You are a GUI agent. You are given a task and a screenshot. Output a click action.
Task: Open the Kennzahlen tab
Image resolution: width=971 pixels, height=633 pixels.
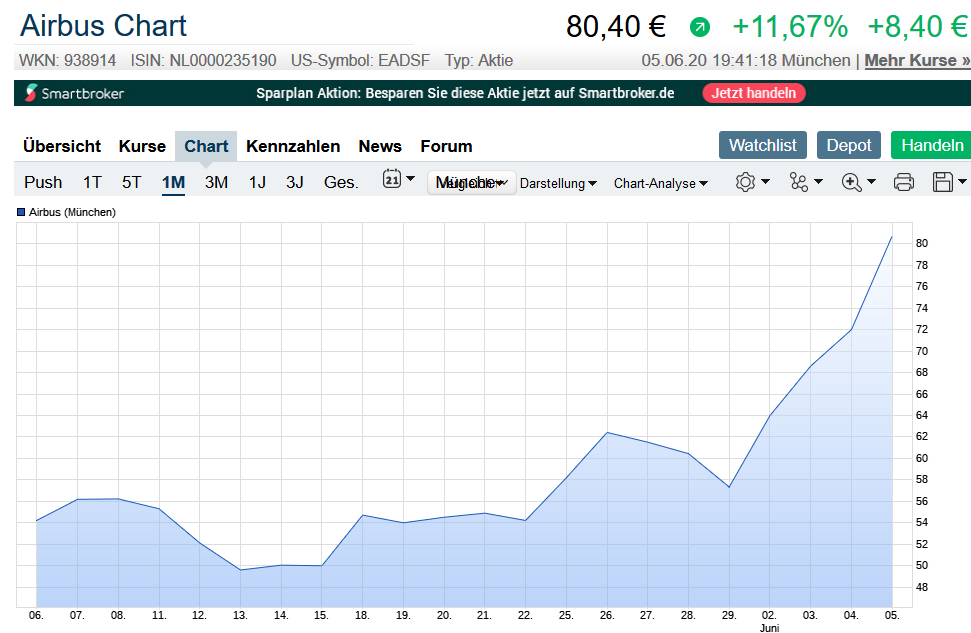click(293, 146)
